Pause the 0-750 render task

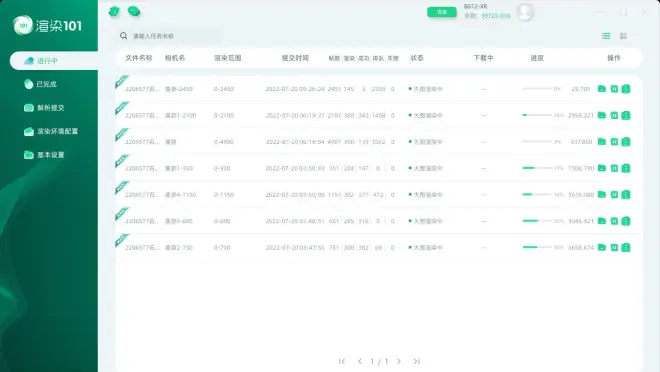(614, 247)
